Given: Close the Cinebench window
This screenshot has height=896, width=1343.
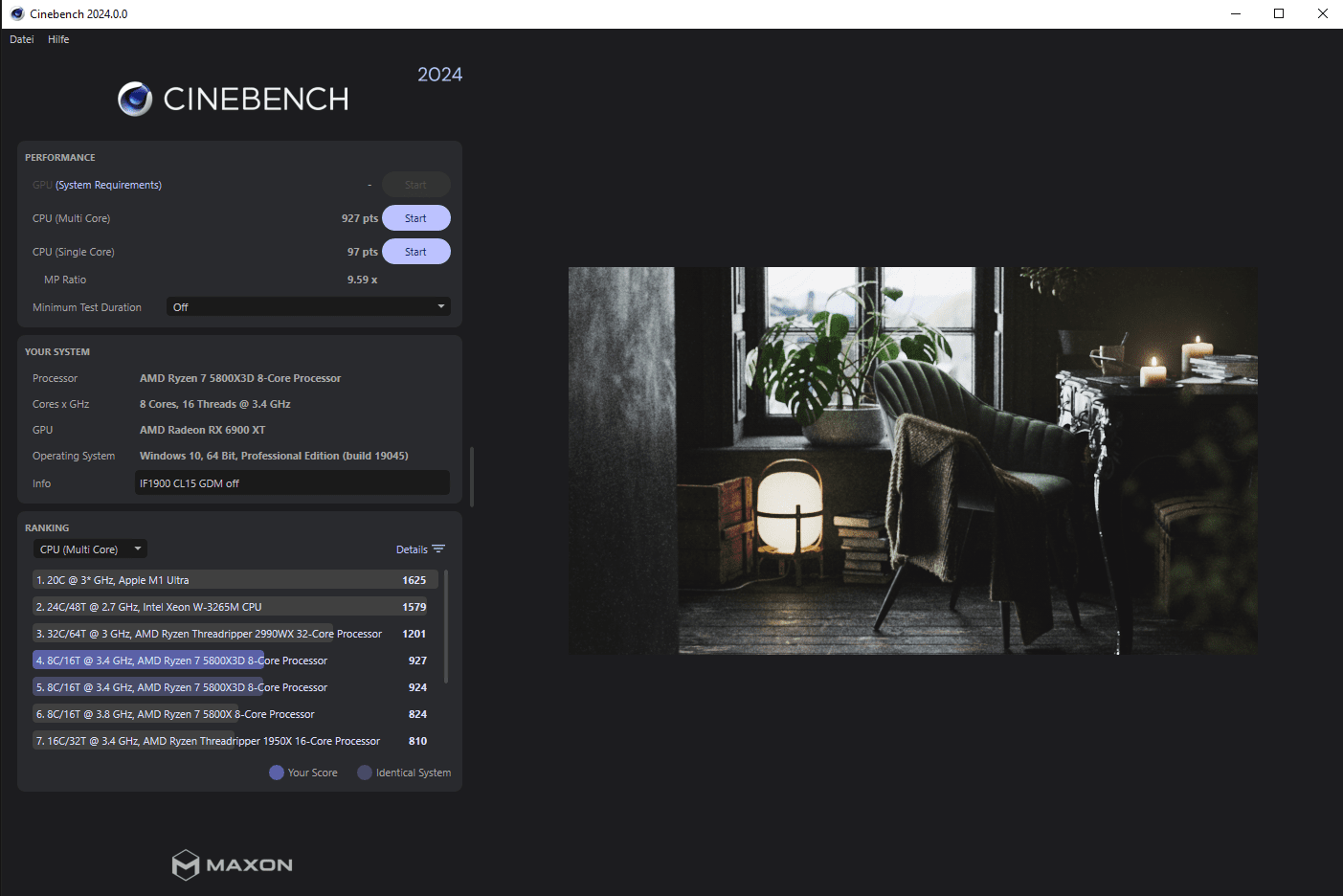Looking at the screenshot, I should [1322, 13].
